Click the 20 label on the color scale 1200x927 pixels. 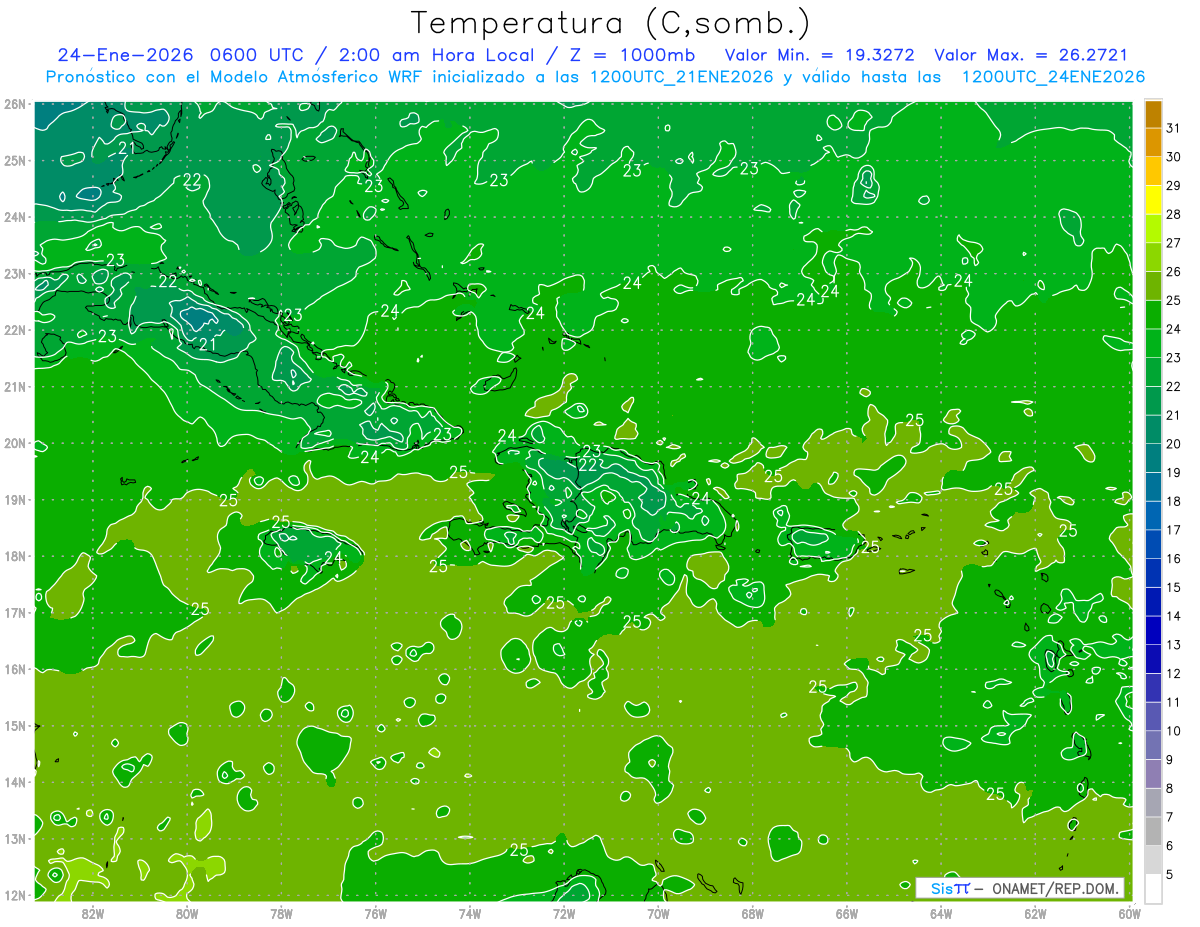[1173, 444]
